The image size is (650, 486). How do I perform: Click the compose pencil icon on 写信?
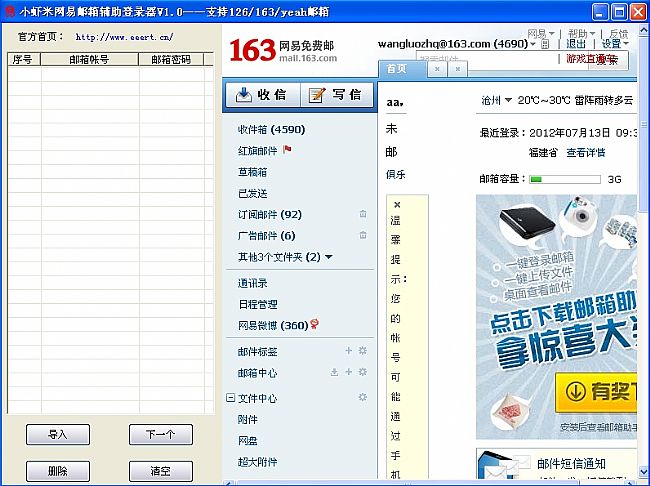[317, 95]
